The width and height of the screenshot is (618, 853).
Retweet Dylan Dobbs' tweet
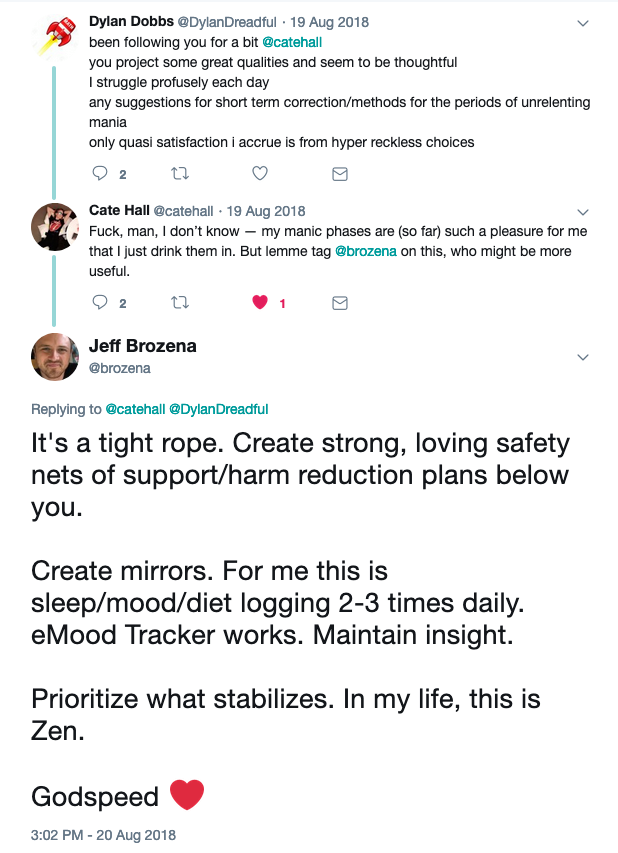[x=180, y=174]
